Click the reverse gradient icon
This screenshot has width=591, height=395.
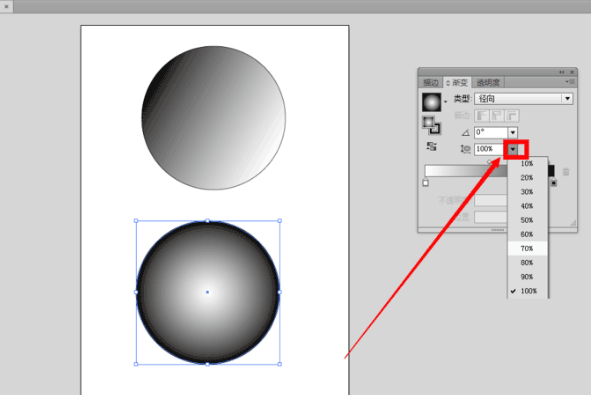point(432,146)
